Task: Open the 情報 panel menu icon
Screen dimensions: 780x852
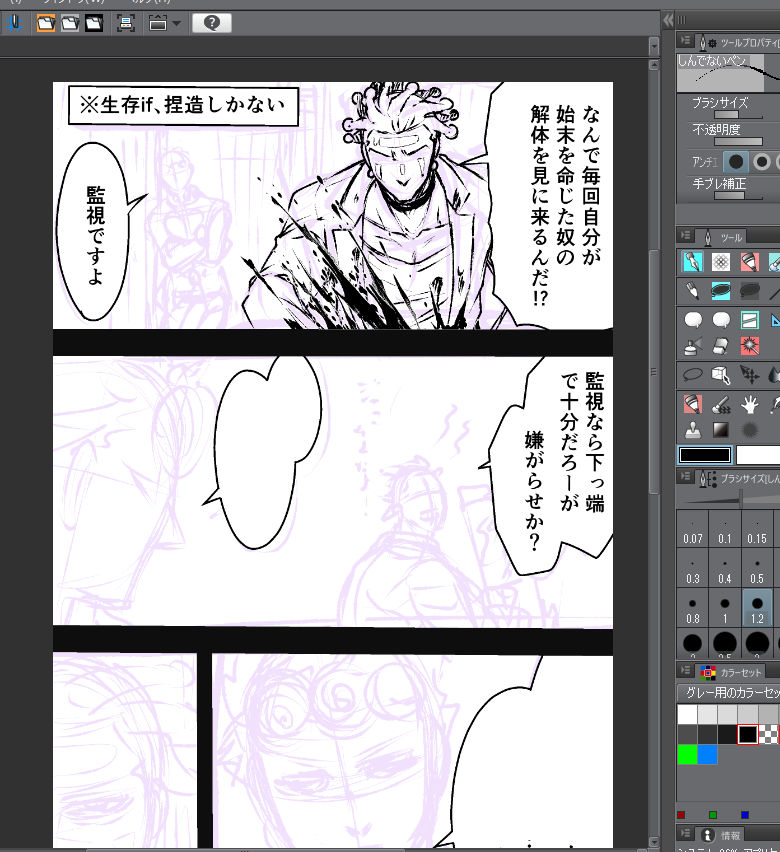Action: (x=685, y=833)
